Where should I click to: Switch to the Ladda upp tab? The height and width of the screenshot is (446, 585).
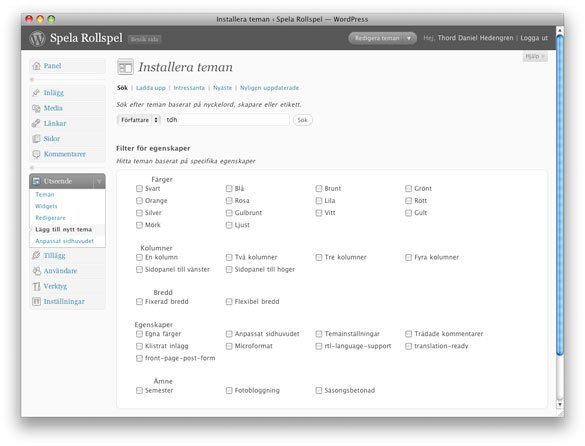pos(151,88)
